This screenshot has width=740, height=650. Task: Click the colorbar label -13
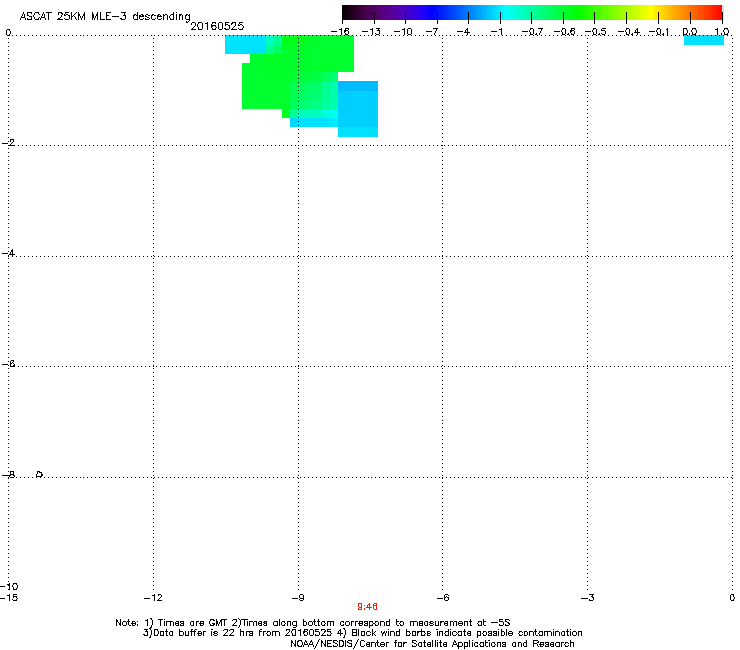371,32
